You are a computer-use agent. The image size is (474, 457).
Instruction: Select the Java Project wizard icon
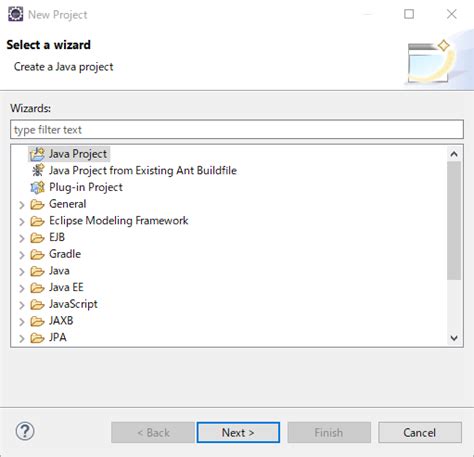pos(37,154)
